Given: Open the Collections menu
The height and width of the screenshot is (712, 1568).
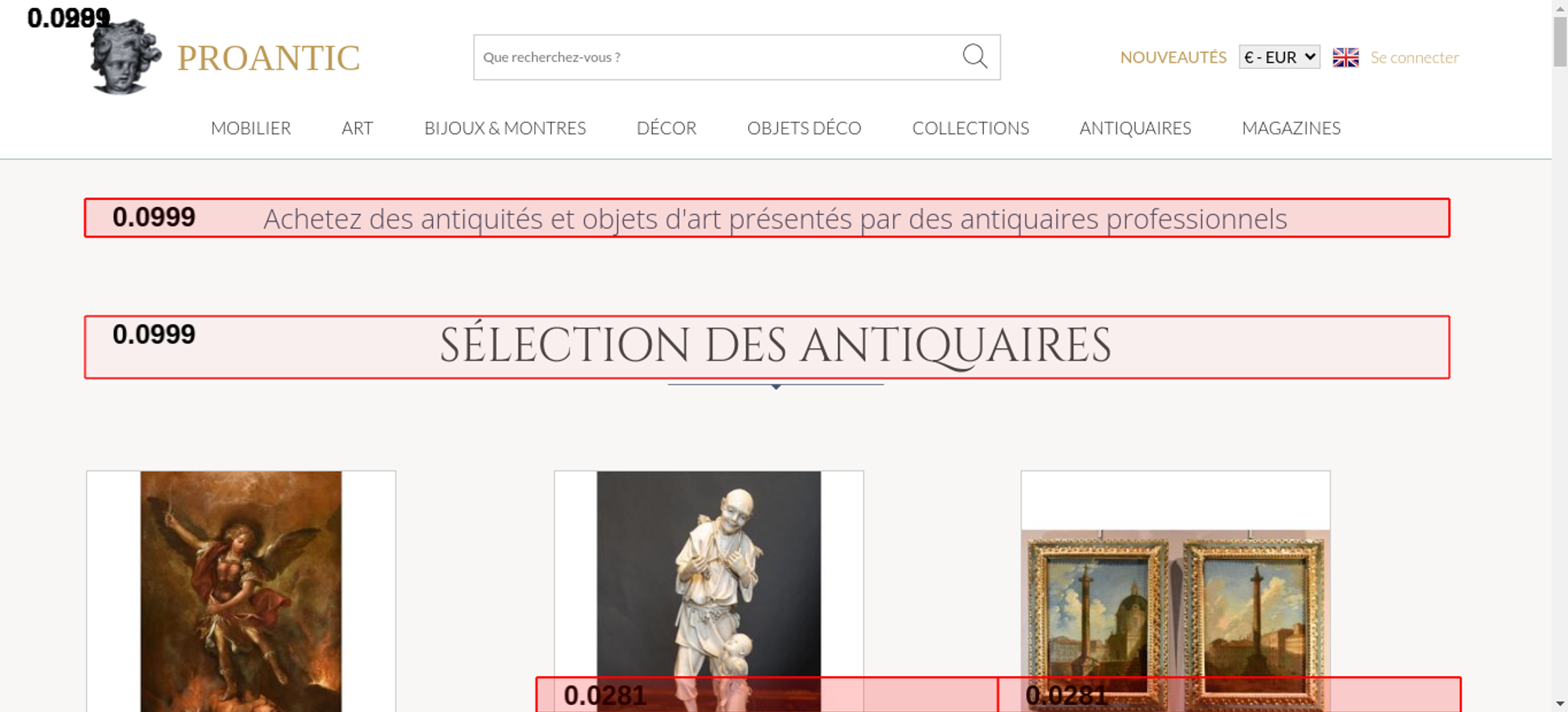Looking at the screenshot, I should [970, 128].
